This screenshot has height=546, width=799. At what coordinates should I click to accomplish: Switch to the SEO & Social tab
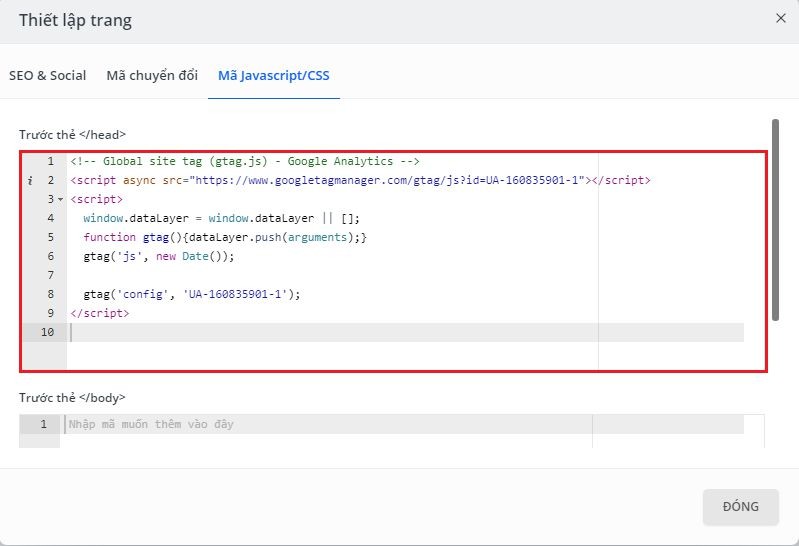(47, 75)
